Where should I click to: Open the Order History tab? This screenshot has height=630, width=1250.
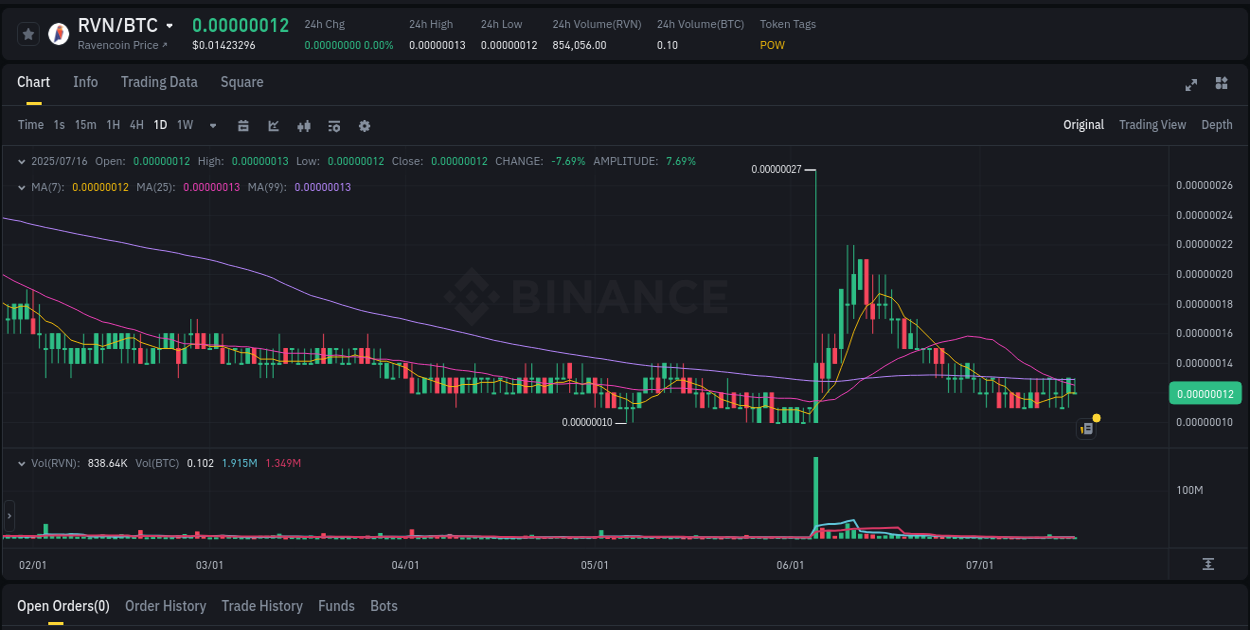click(165, 606)
